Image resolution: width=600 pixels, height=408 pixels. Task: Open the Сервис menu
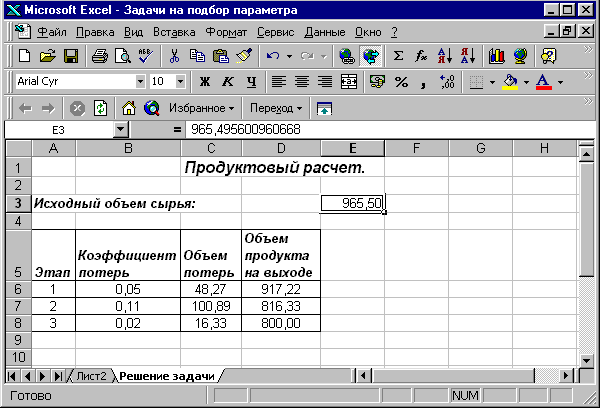tap(276, 32)
